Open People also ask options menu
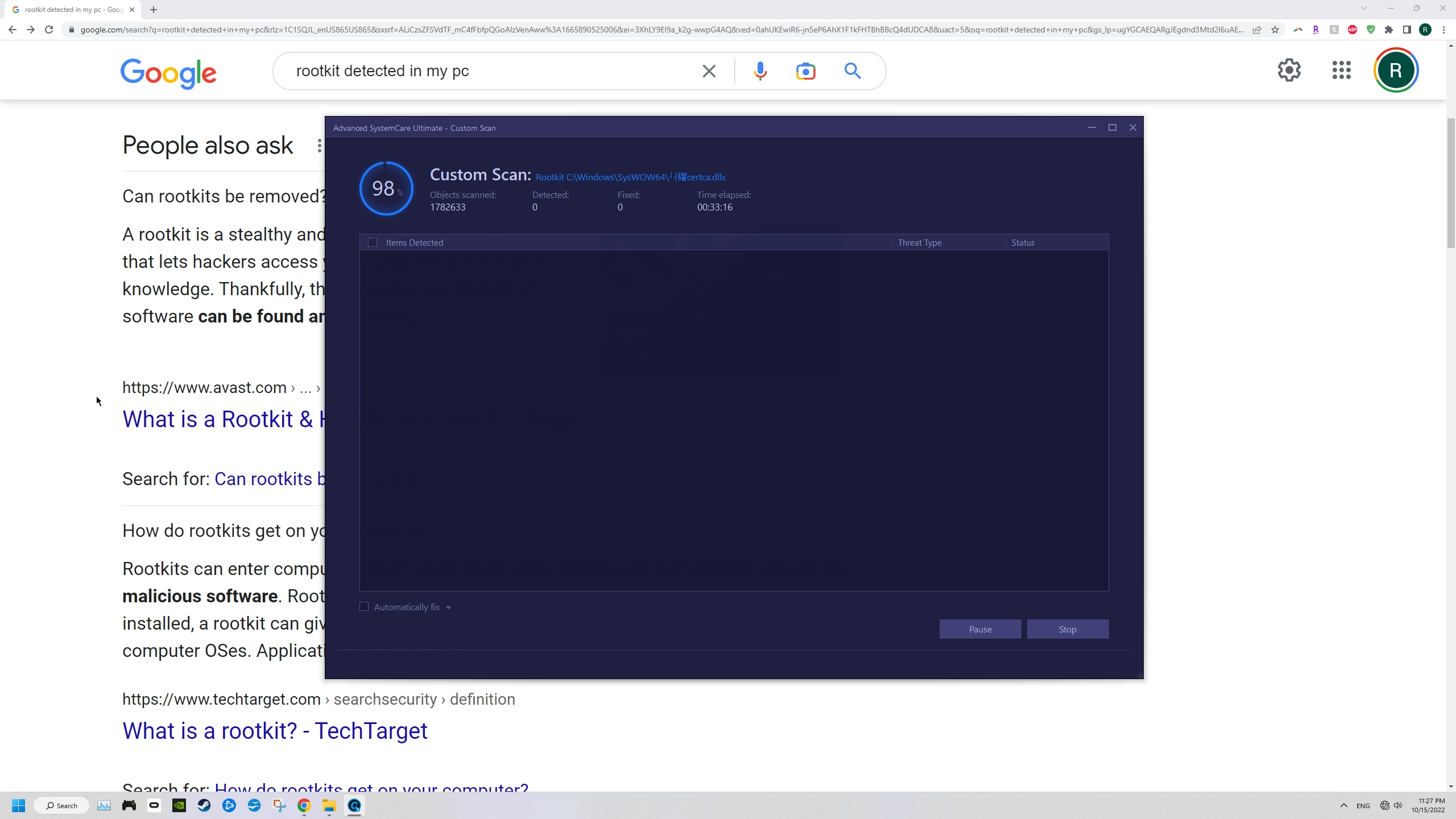This screenshot has height=819, width=1456. pos(319,146)
